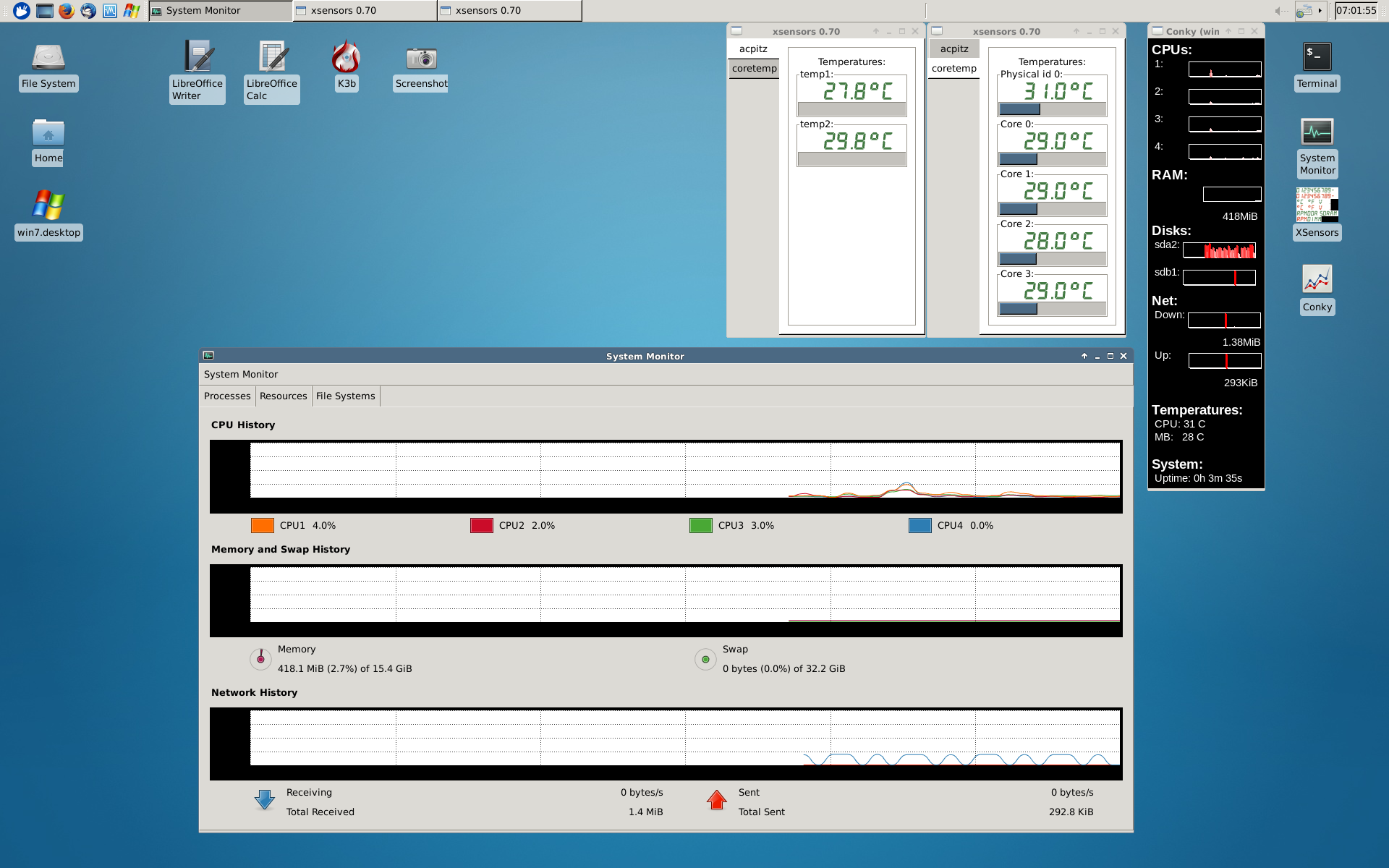Screen dimensions: 1389x868
Task: Switch to the File Systems tab
Action: click(346, 396)
